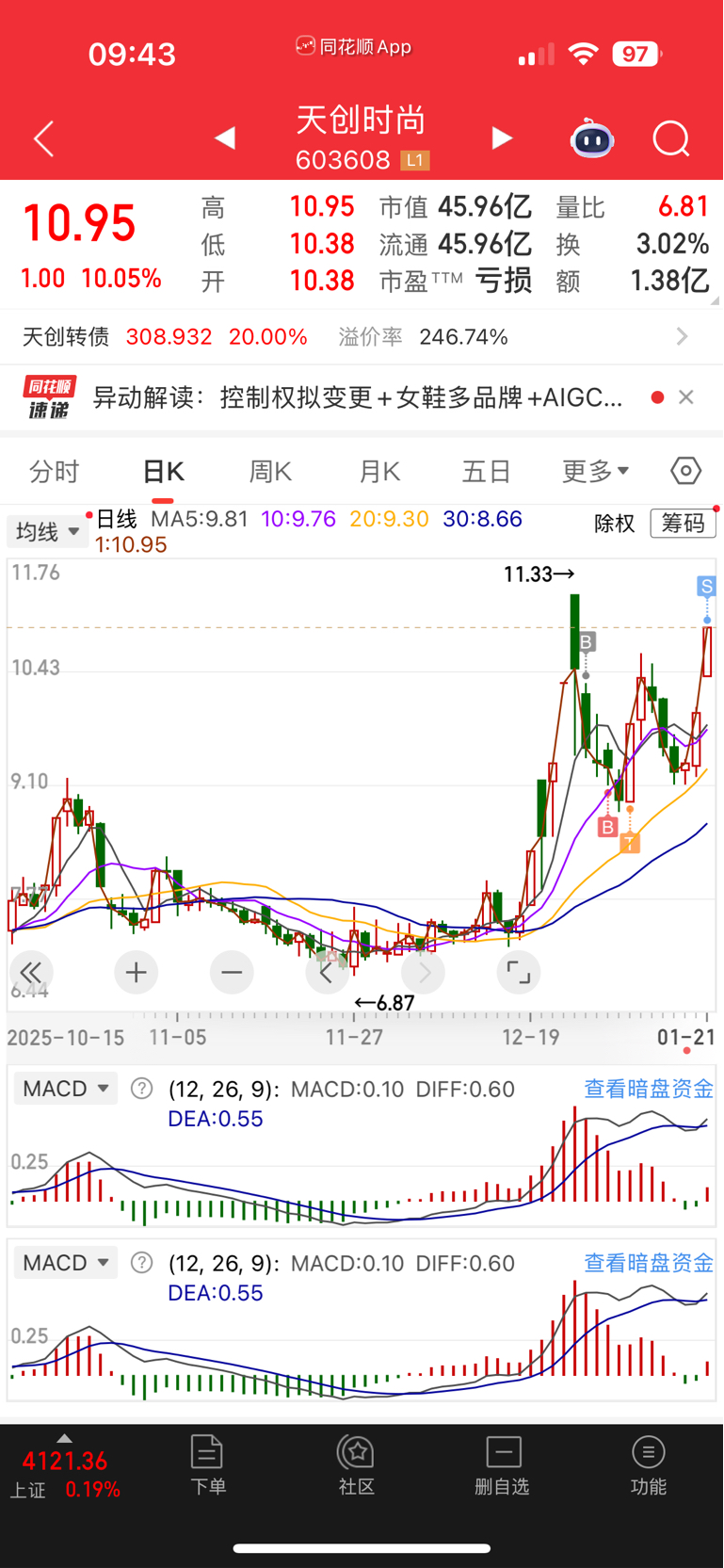Tap the 量比 6.81 value
724x1568 pixels.
pyautogui.click(x=683, y=206)
